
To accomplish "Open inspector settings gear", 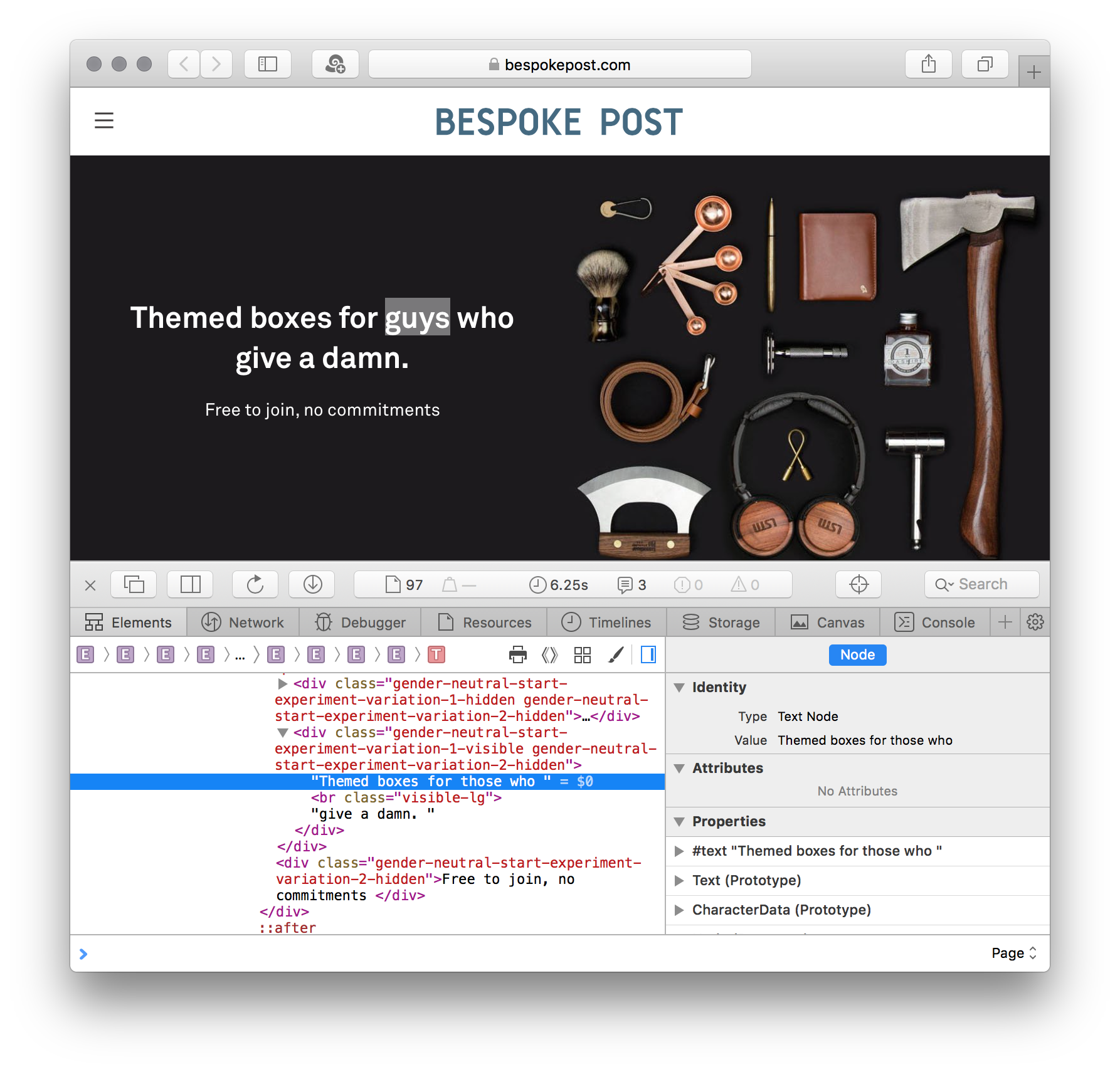I will click(1035, 622).
